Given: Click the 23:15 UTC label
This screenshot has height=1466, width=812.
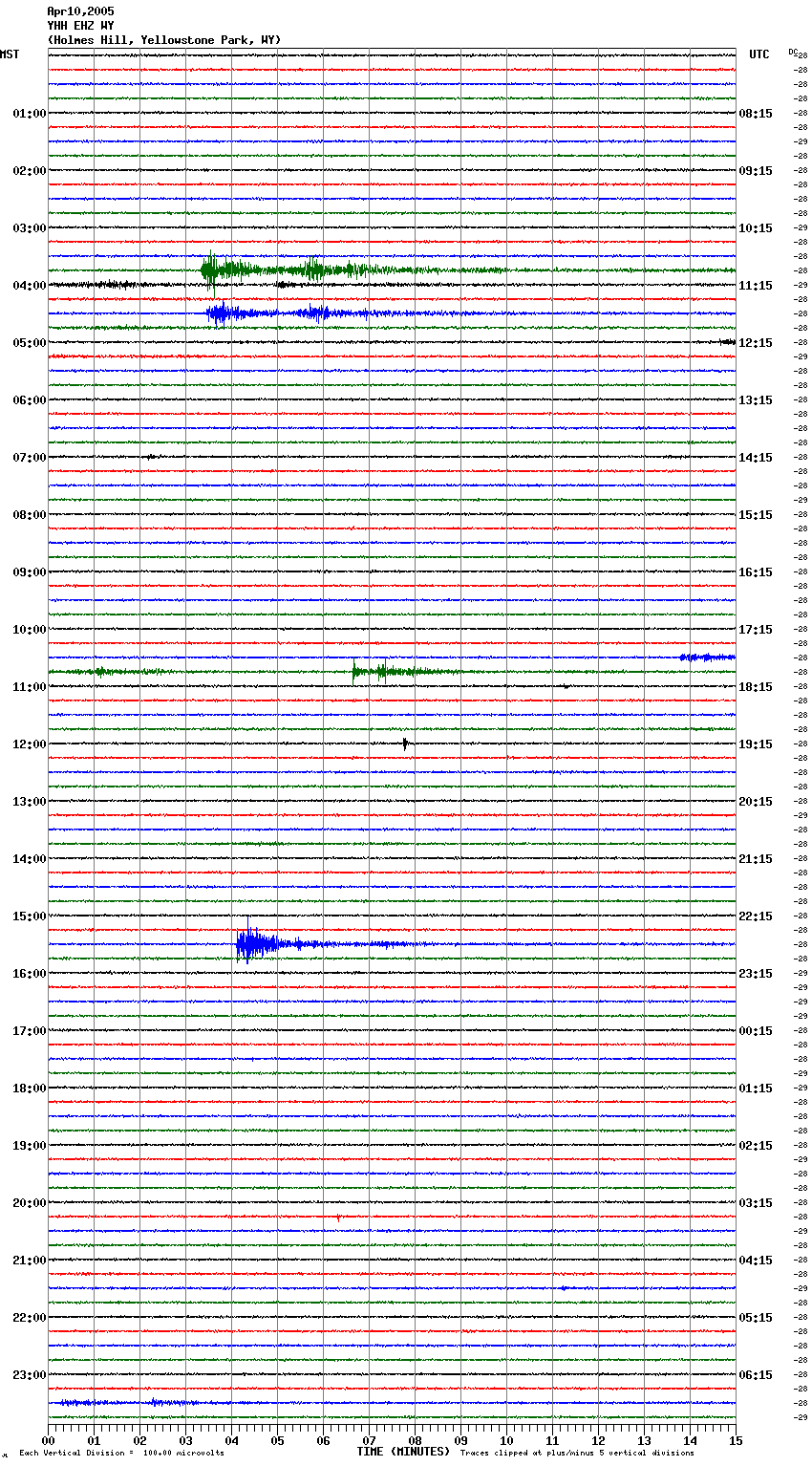Looking at the screenshot, I should point(756,974).
